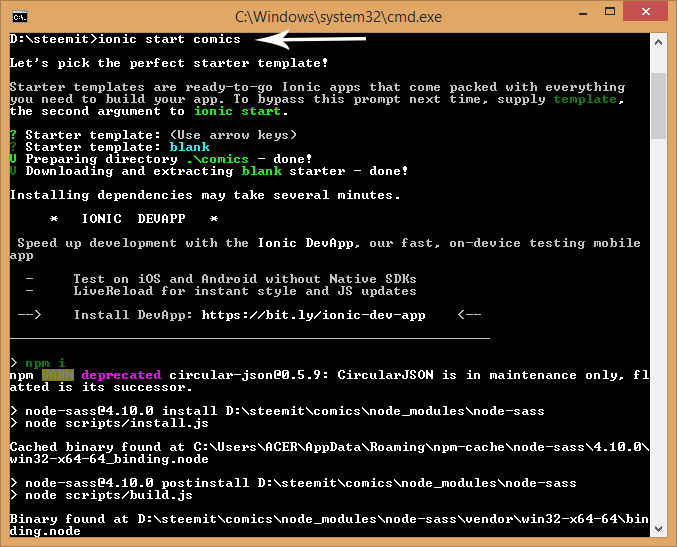
Task: Minimize the cmd.exe window
Action: click(583, 13)
